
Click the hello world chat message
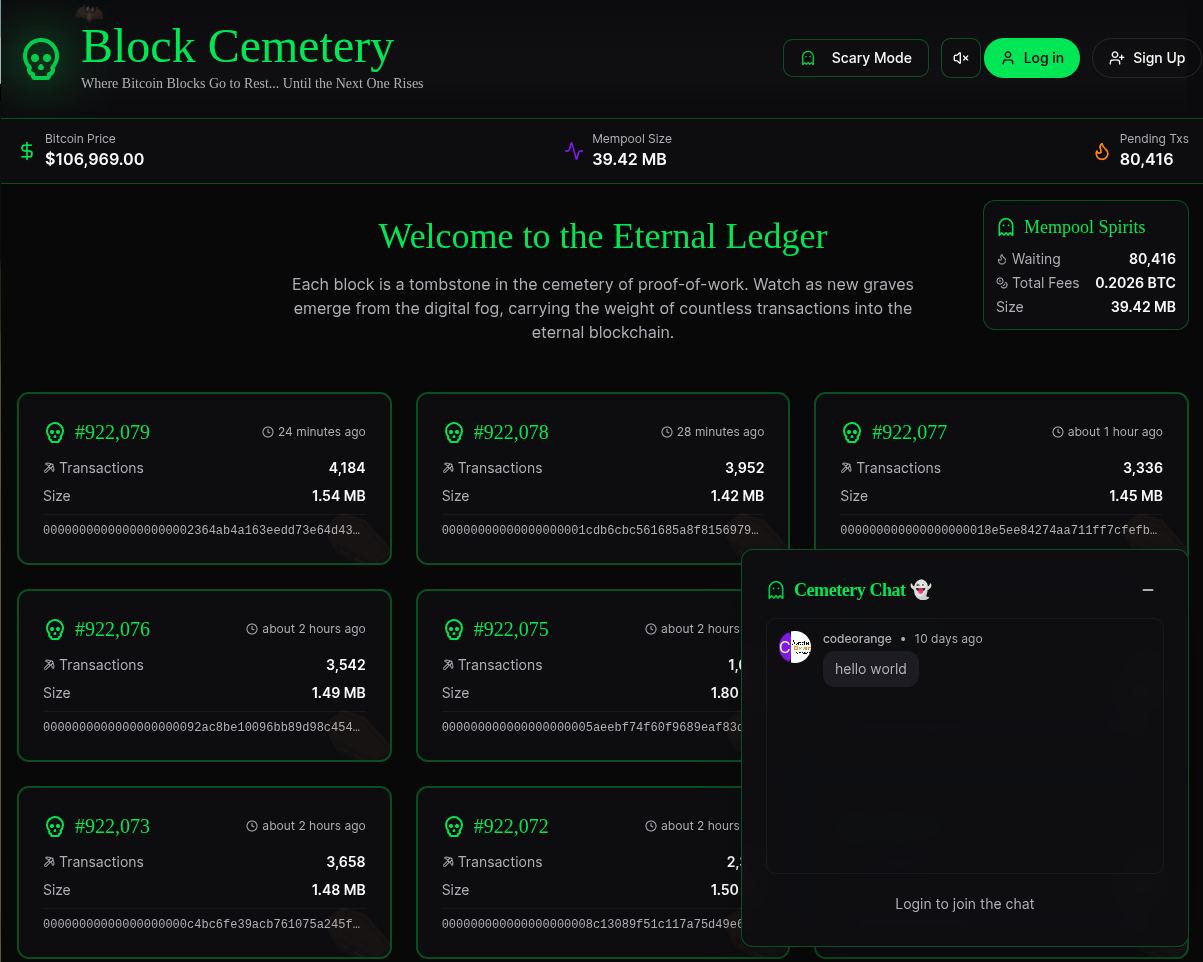[x=870, y=669]
